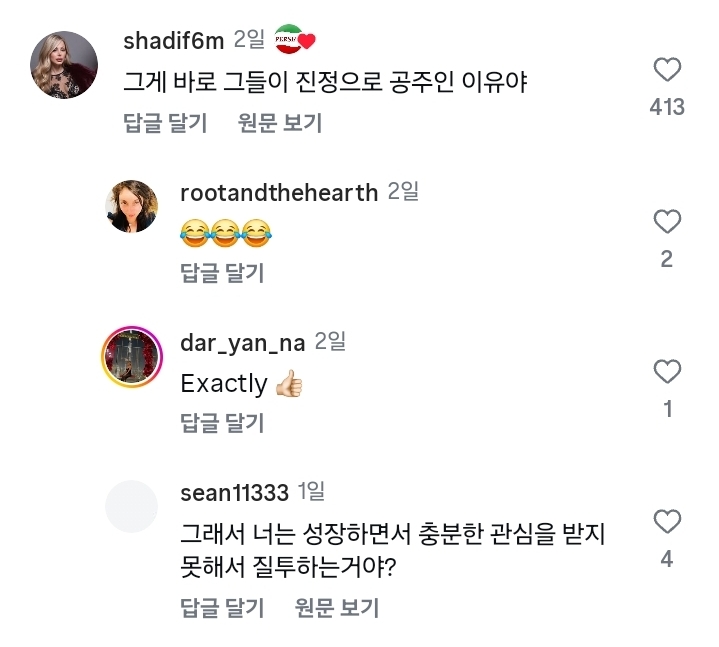View dar_yan_na's story ring avatar
Screen dimensions: 719x647
131,356
